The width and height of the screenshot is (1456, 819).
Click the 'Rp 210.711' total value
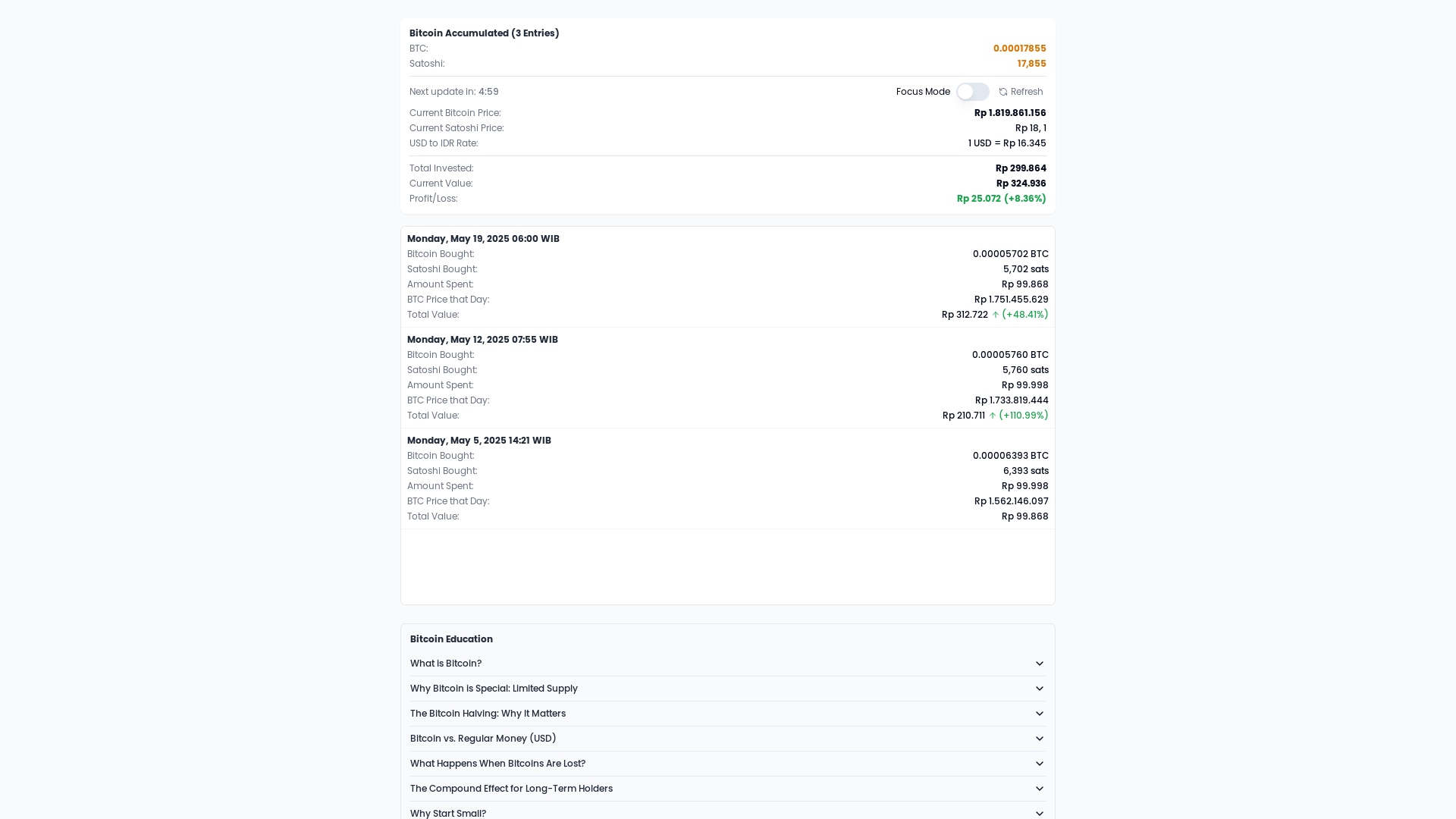964,416
